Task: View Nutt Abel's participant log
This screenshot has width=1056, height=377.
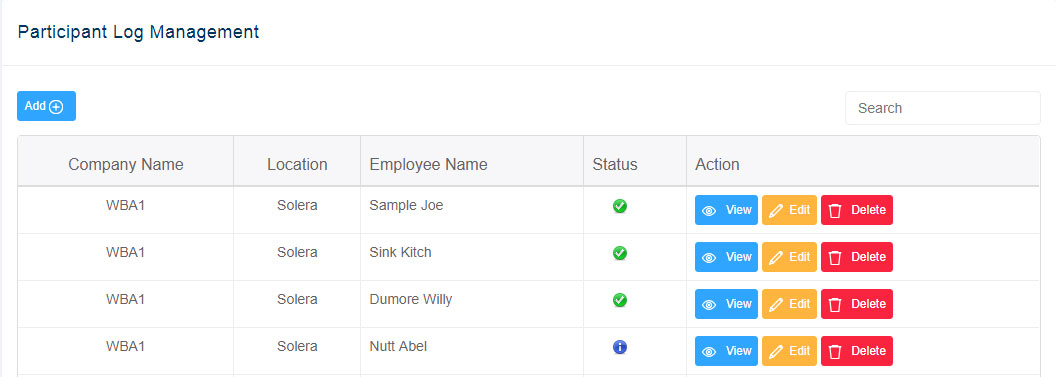Action: (726, 351)
